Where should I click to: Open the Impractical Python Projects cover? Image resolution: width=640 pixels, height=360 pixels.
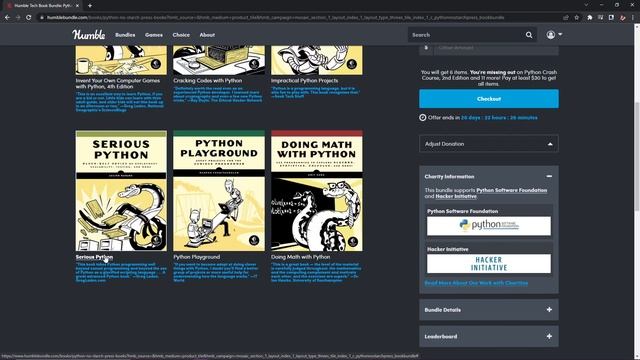click(x=317, y=60)
